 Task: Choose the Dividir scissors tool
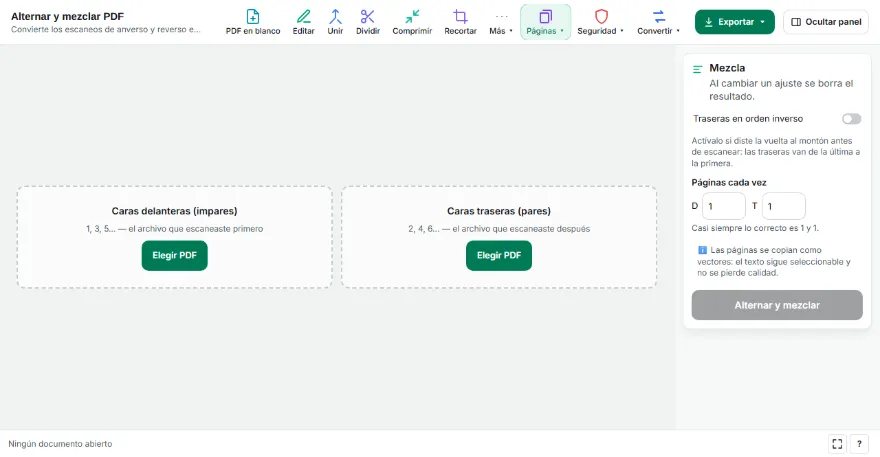click(x=368, y=22)
